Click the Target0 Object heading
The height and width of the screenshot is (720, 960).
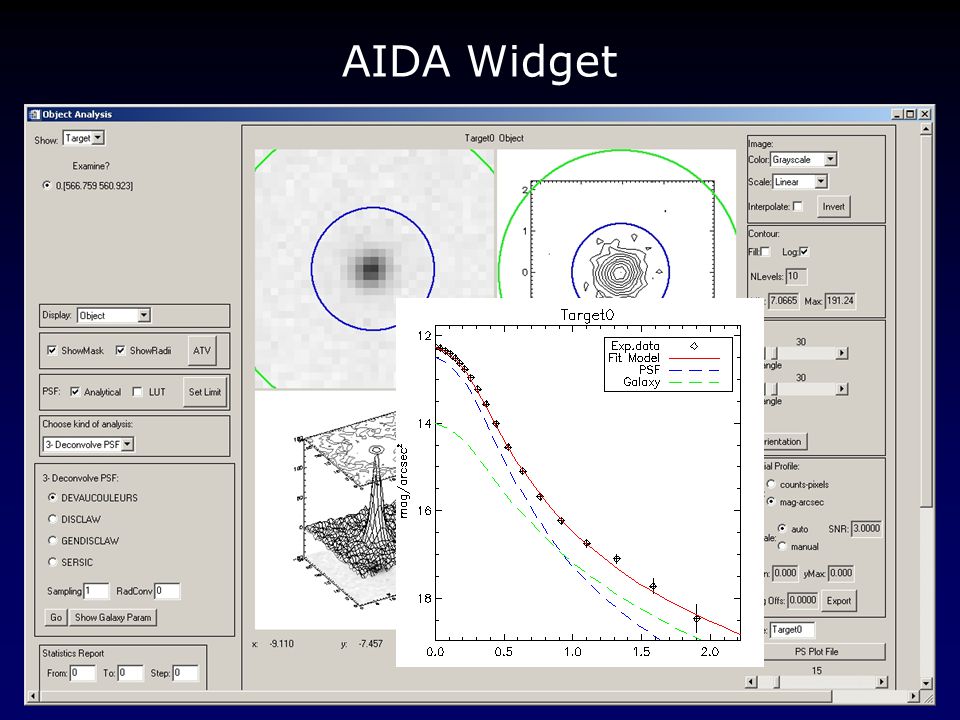click(x=494, y=138)
